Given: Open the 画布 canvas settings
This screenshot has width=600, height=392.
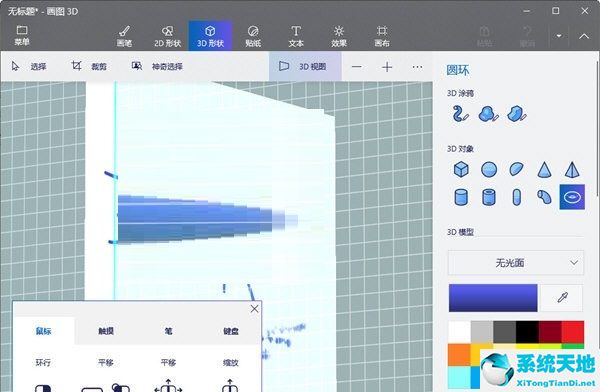Looking at the screenshot, I should pyautogui.click(x=382, y=36).
